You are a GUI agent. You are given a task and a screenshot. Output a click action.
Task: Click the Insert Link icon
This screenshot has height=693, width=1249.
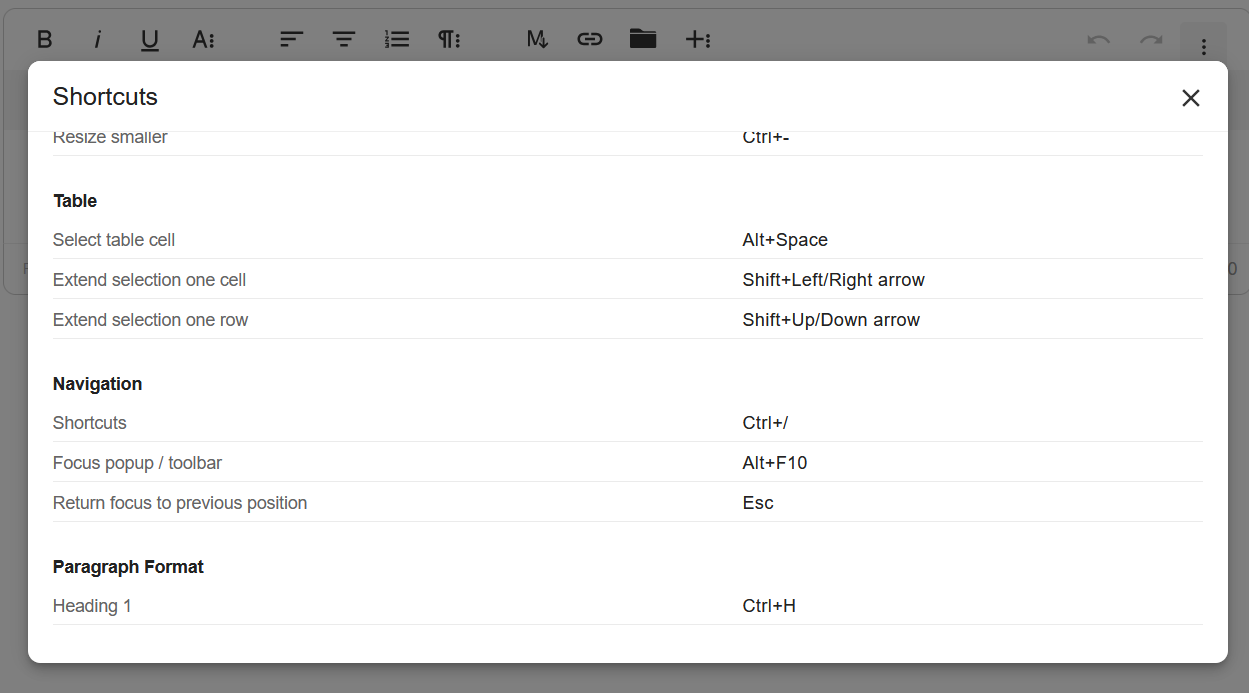[590, 40]
